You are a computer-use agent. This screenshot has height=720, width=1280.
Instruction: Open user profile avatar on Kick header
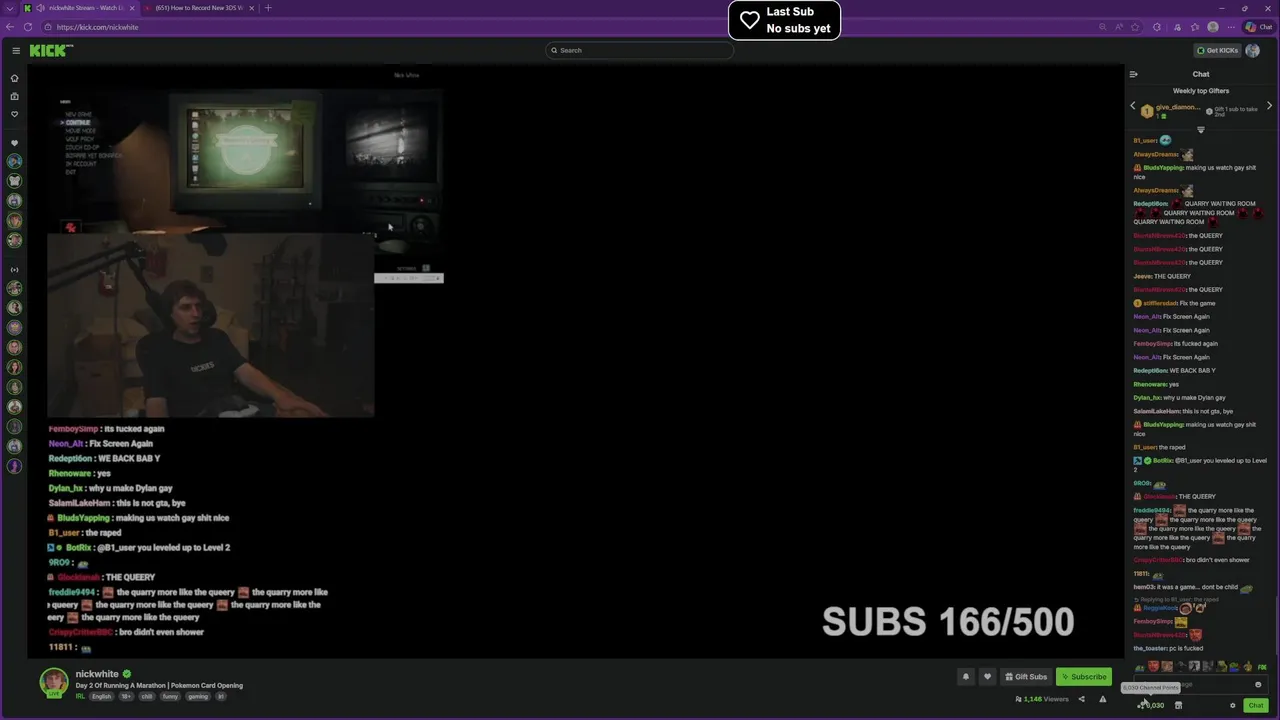pos(1253,50)
